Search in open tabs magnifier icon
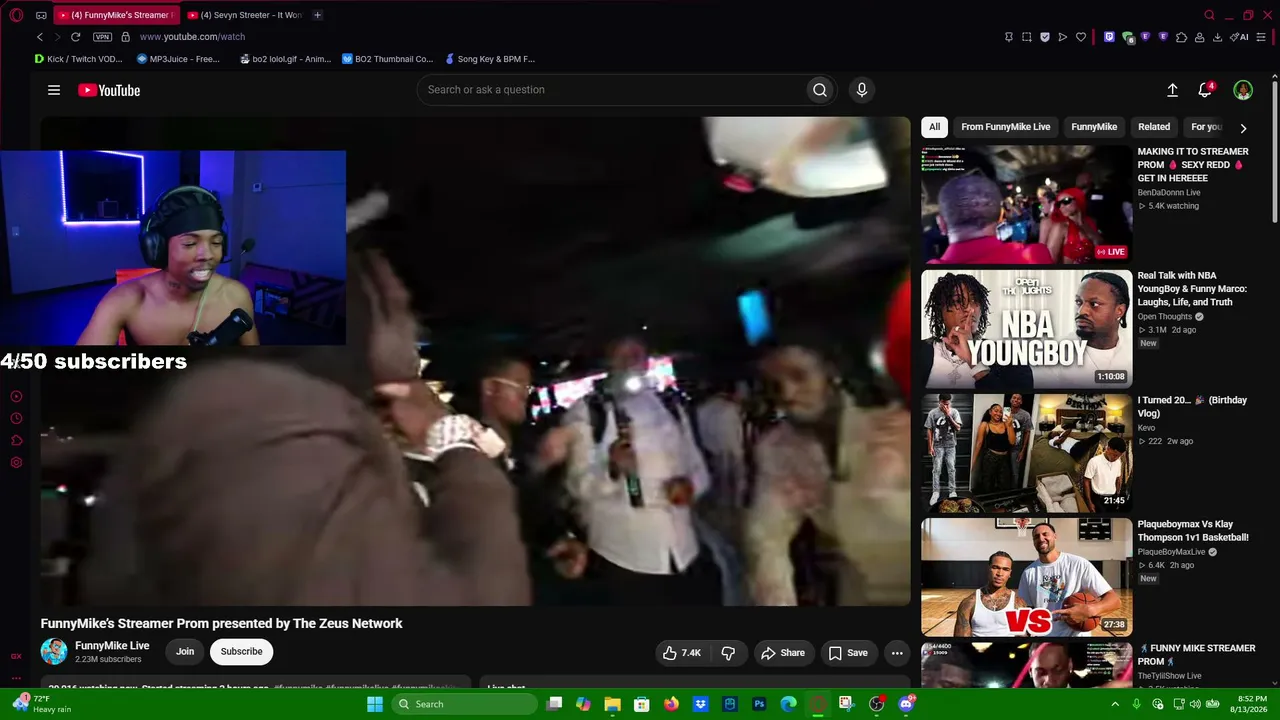Screen dimensions: 1280x720 coord(1209,15)
